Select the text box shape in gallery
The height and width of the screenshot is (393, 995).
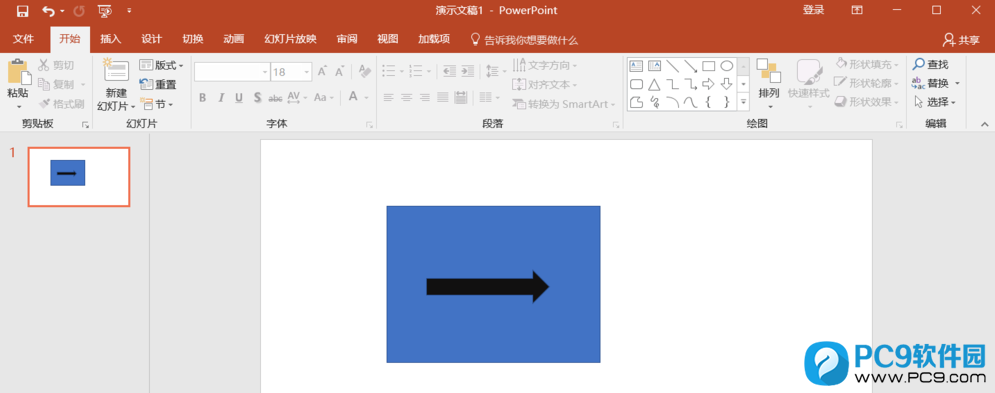(636, 66)
